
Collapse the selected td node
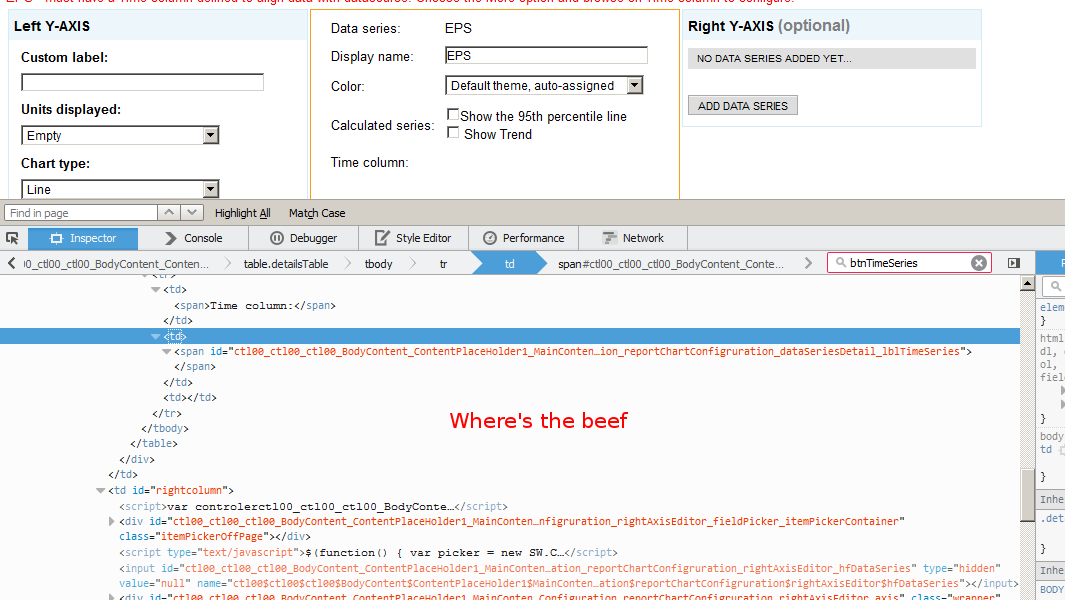coord(156,336)
